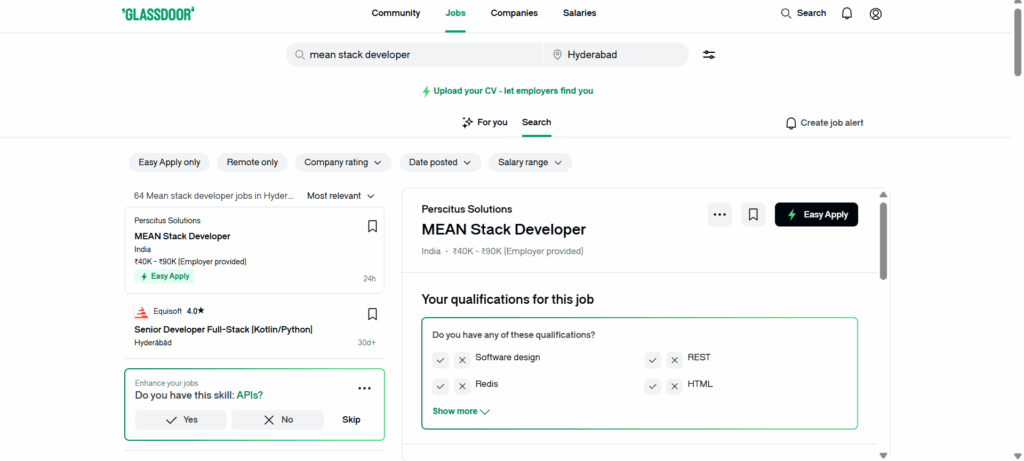Confirm REST qualification with checkmark

[653, 360]
